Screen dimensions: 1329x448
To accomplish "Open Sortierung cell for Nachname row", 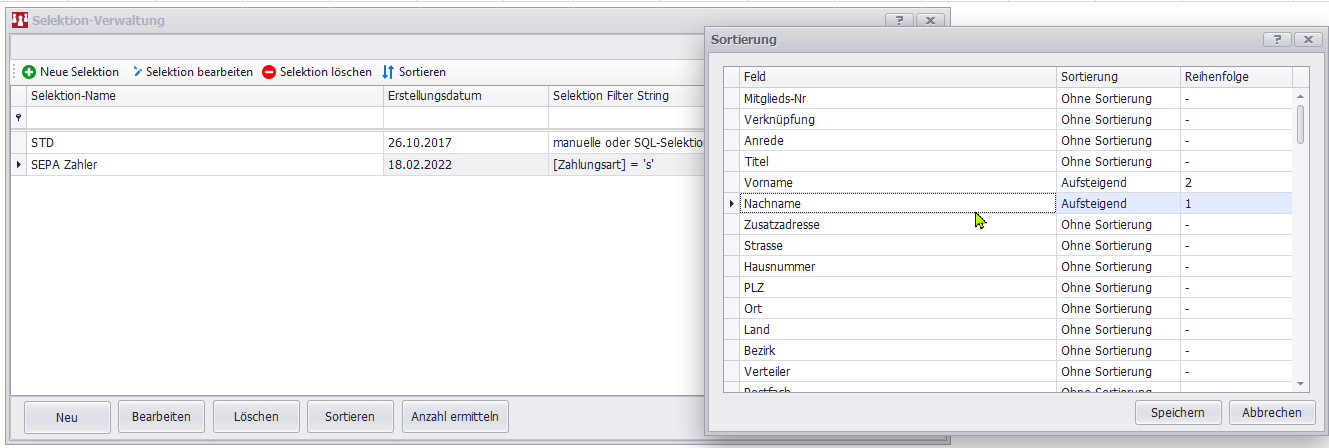I will pyautogui.click(x=1118, y=204).
